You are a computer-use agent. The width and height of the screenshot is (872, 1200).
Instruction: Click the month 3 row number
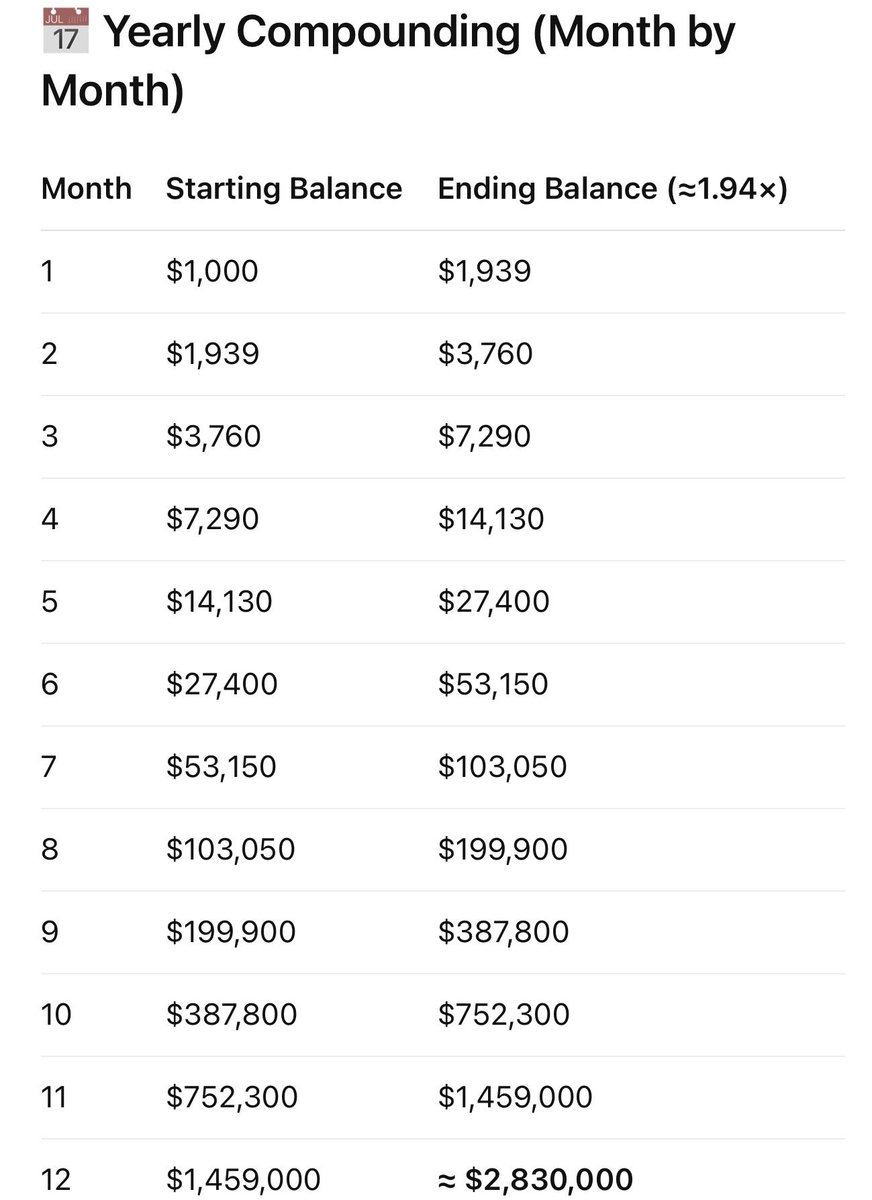(x=50, y=436)
